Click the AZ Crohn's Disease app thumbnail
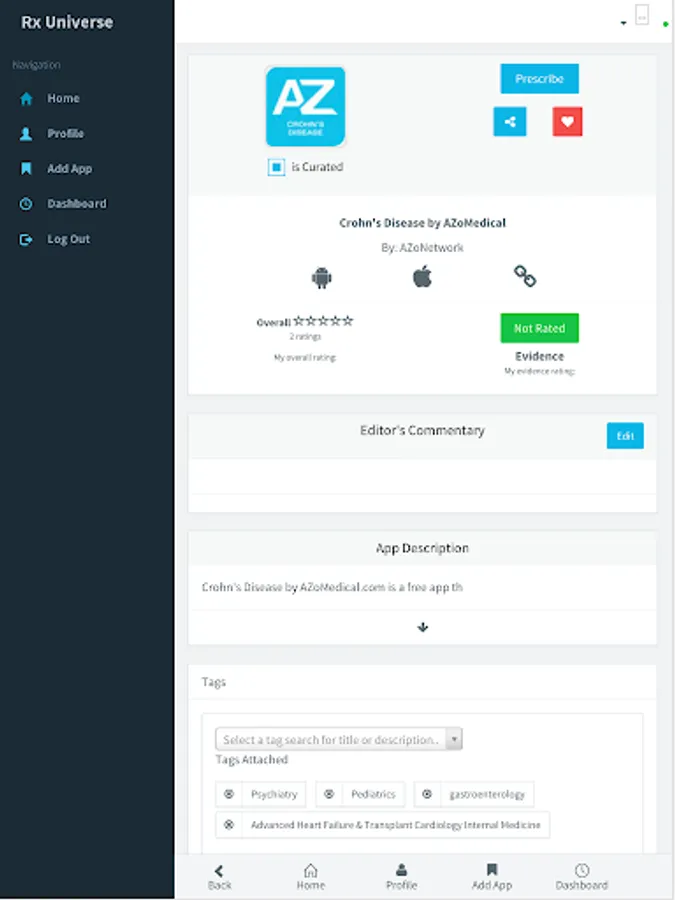This screenshot has height=900, width=675. [305, 107]
